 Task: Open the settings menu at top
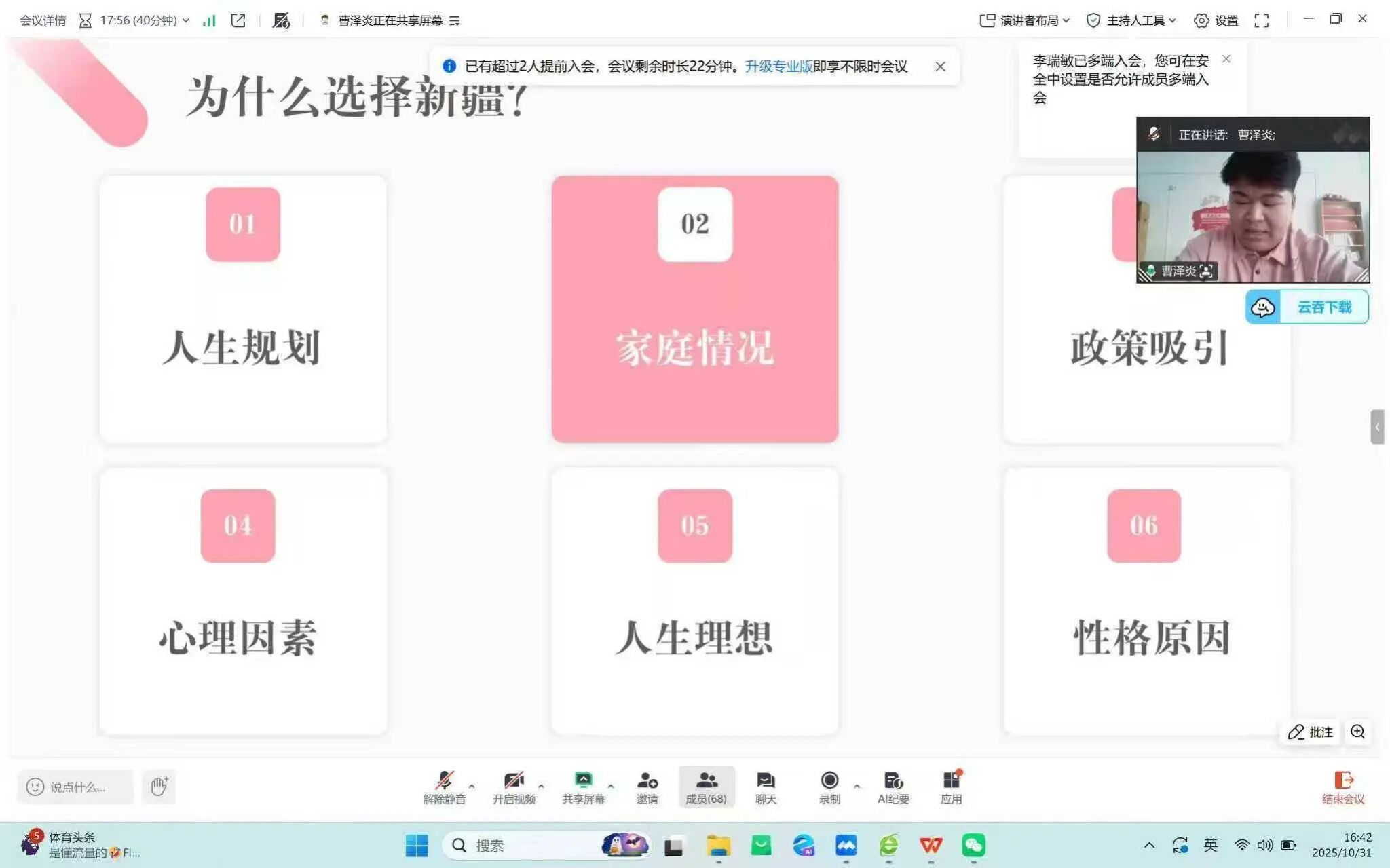coord(1216,20)
